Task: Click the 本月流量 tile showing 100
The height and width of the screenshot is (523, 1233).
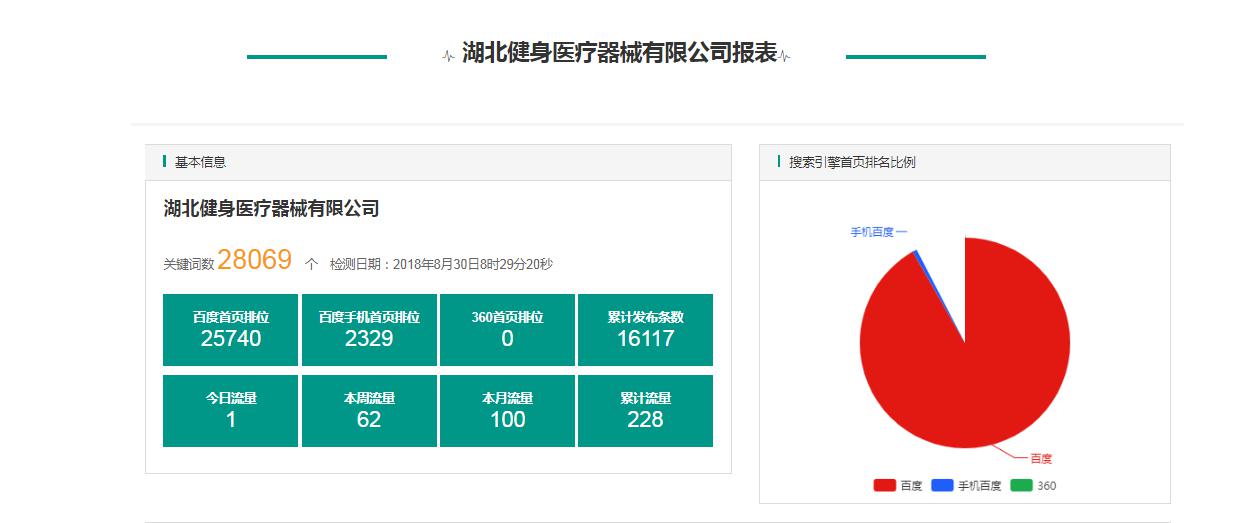Action: (x=507, y=410)
